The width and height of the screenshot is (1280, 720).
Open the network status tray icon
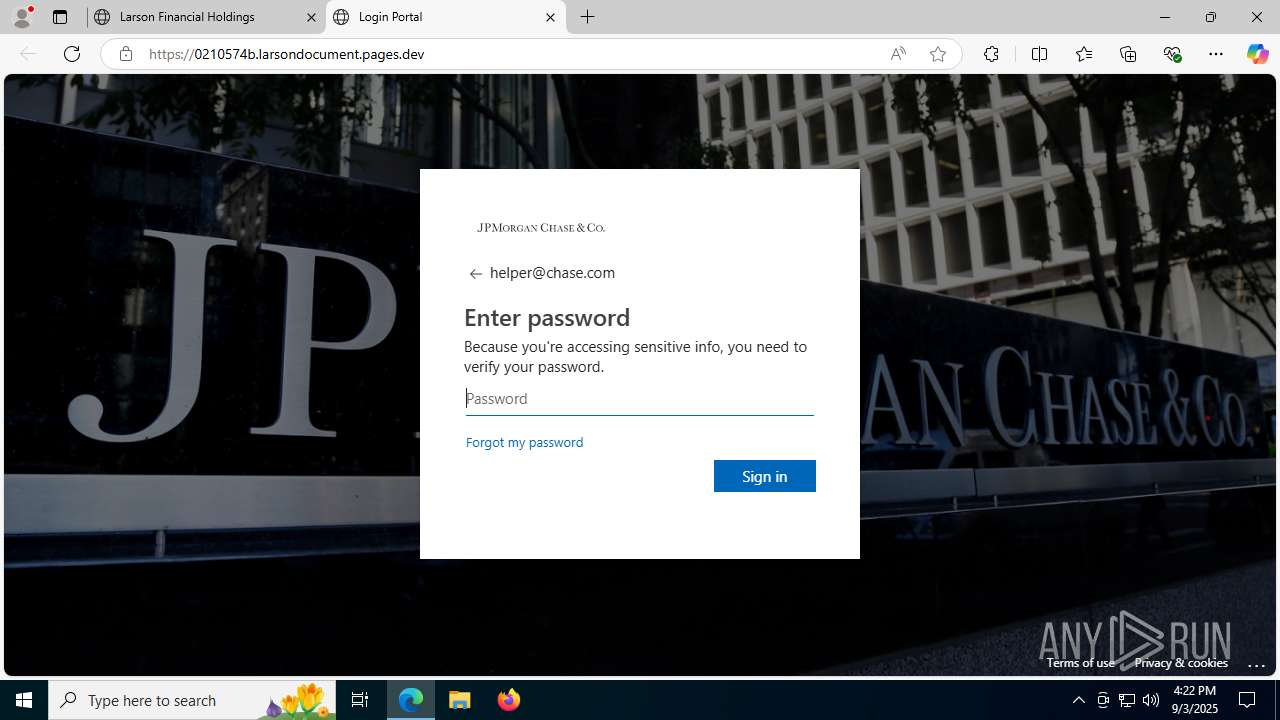[1127, 700]
